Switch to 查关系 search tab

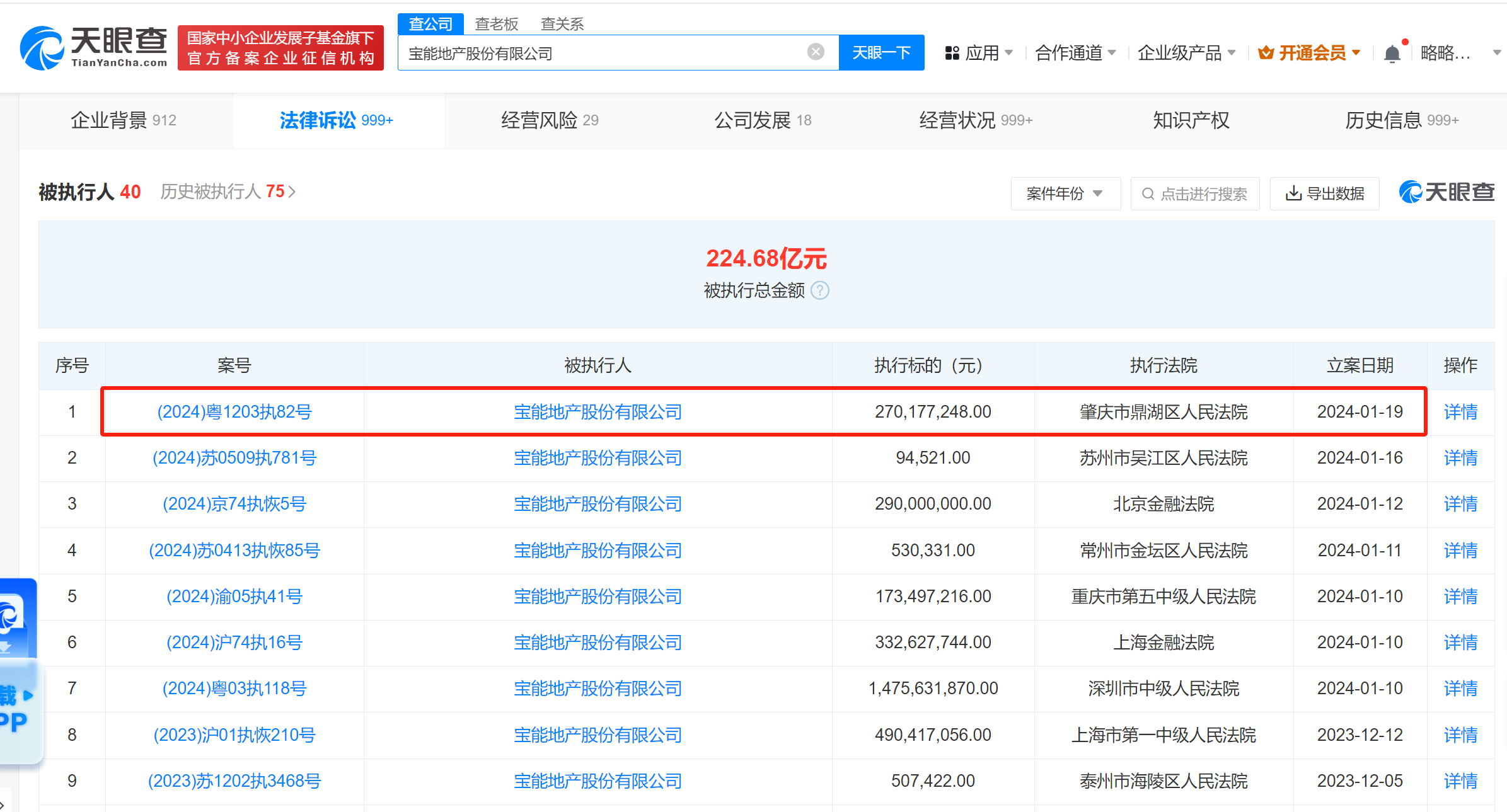click(562, 24)
